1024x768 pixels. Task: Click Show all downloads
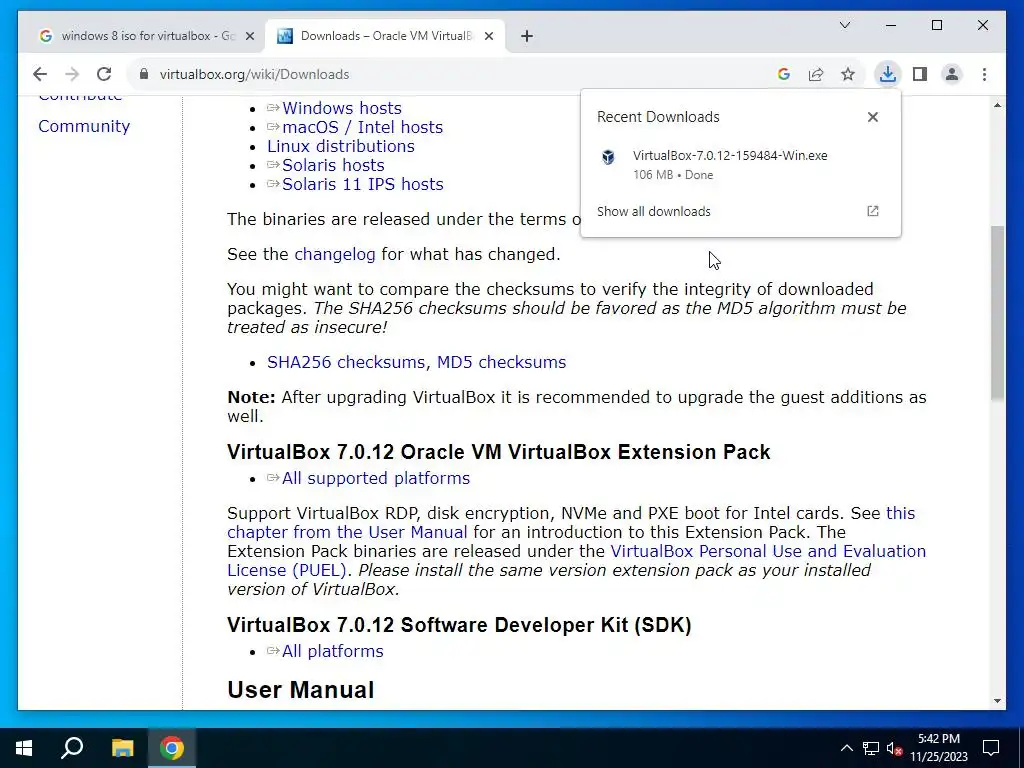pos(654,212)
